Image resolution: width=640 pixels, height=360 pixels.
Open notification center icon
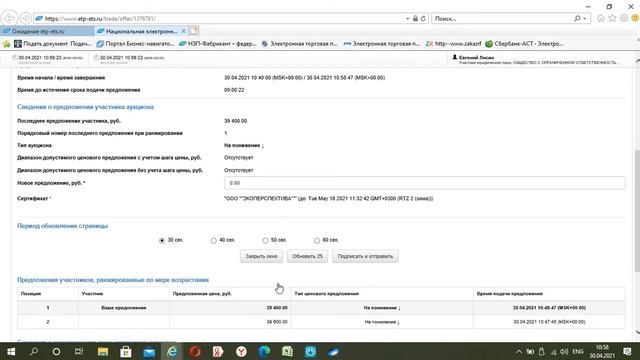(x=628, y=351)
